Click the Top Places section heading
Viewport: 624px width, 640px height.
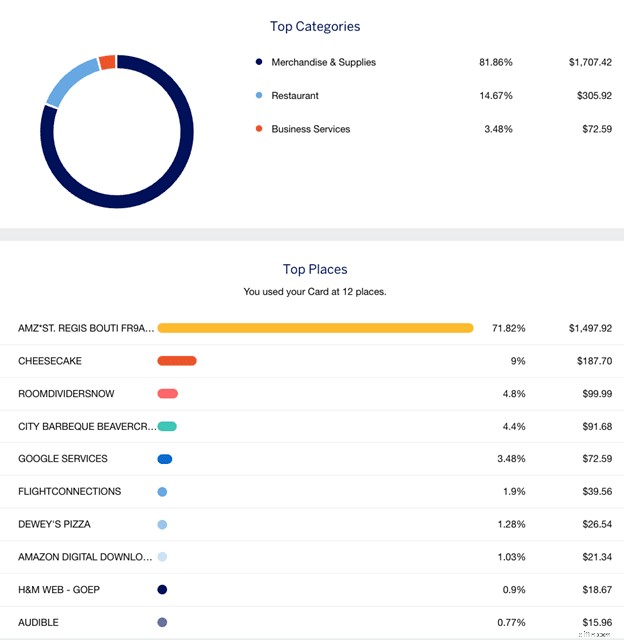pyautogui.click(x=315, y=269)
